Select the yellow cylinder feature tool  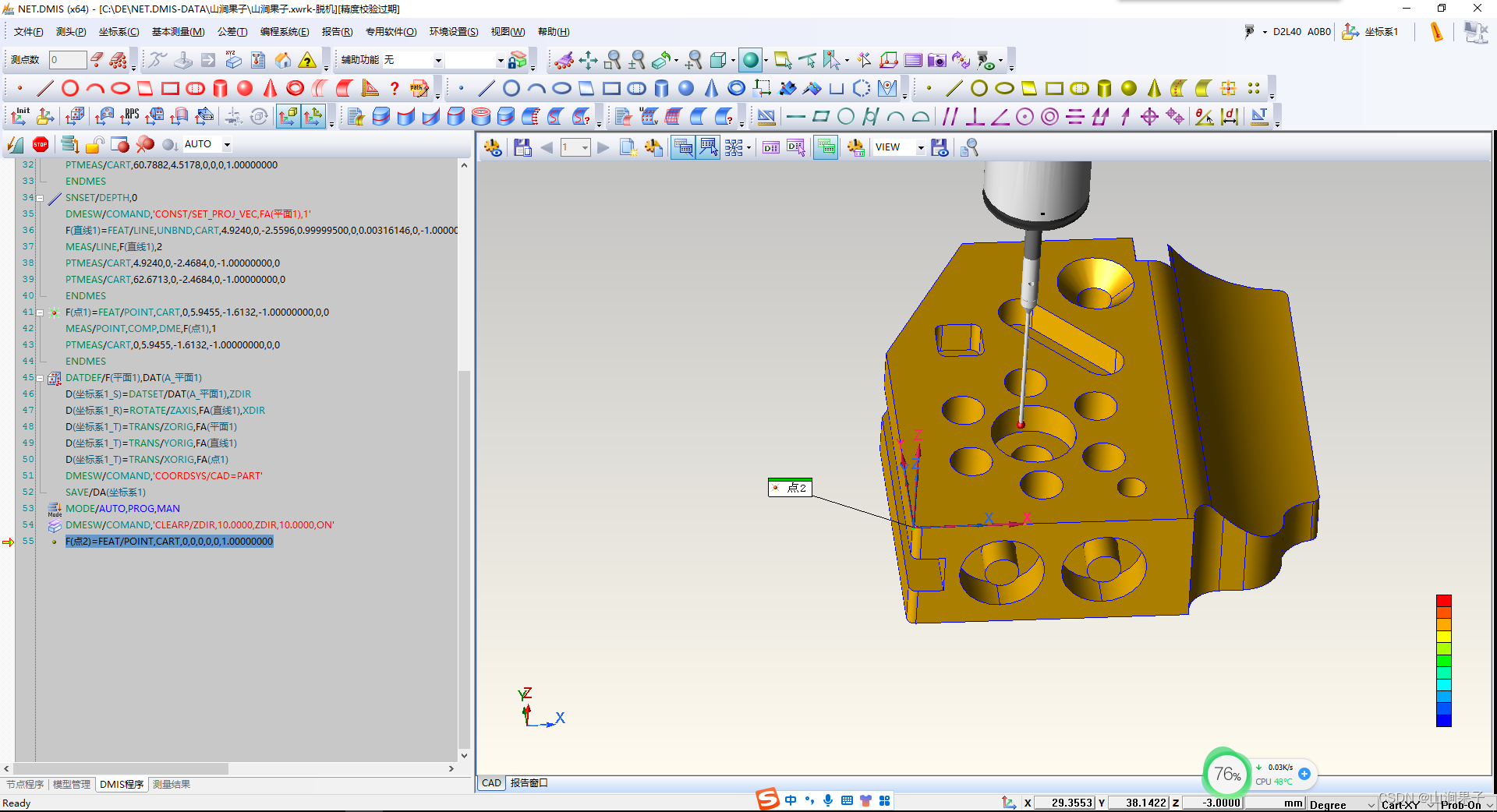(1104, 88)
